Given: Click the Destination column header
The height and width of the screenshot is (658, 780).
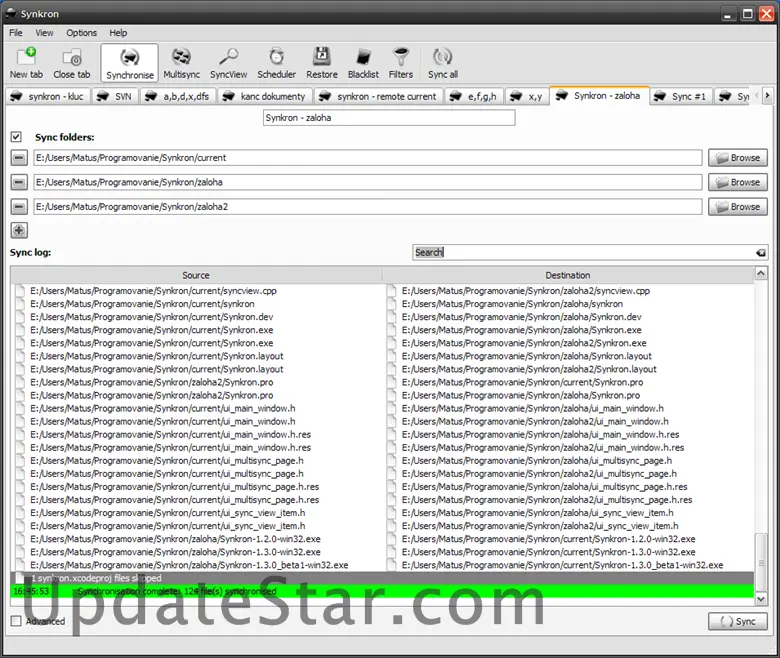Looking at the screenshot, I should [x=568, y=275].
